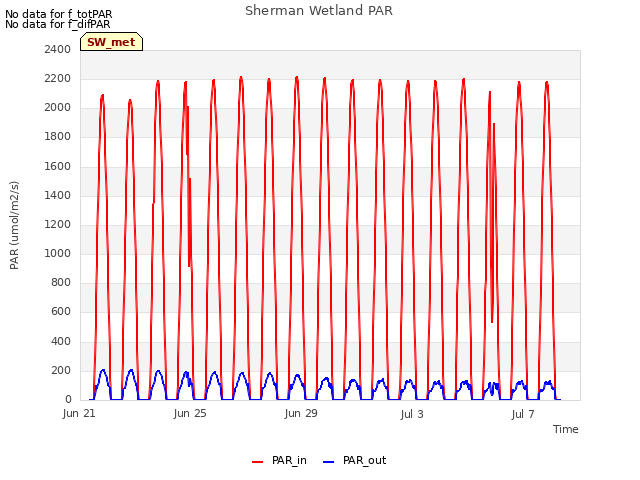This screenshot has height=480, width=640.
Task: Click the Jun 29 x-axis tick label
Action: (x=301, y=414)
